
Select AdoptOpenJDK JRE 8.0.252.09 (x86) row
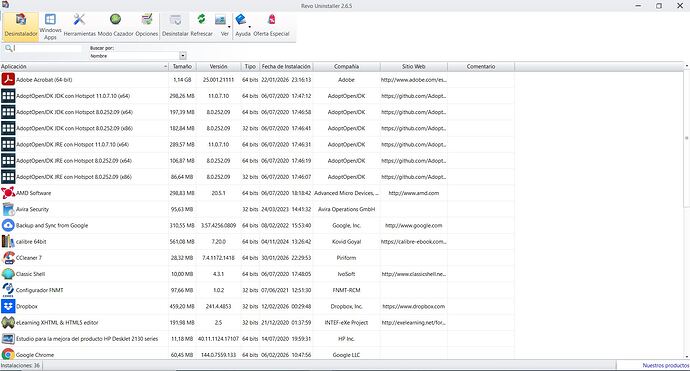click(x=257, y=177)
